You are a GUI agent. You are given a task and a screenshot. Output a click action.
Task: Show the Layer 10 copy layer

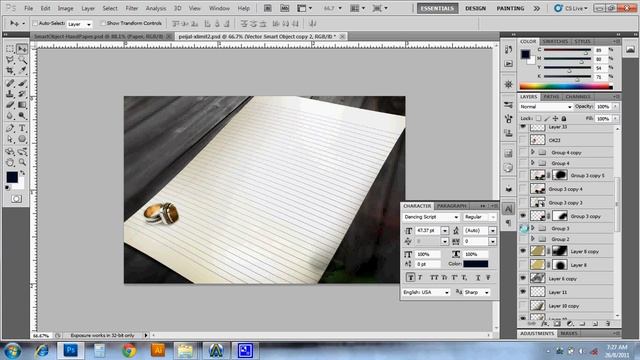(523, 305)
